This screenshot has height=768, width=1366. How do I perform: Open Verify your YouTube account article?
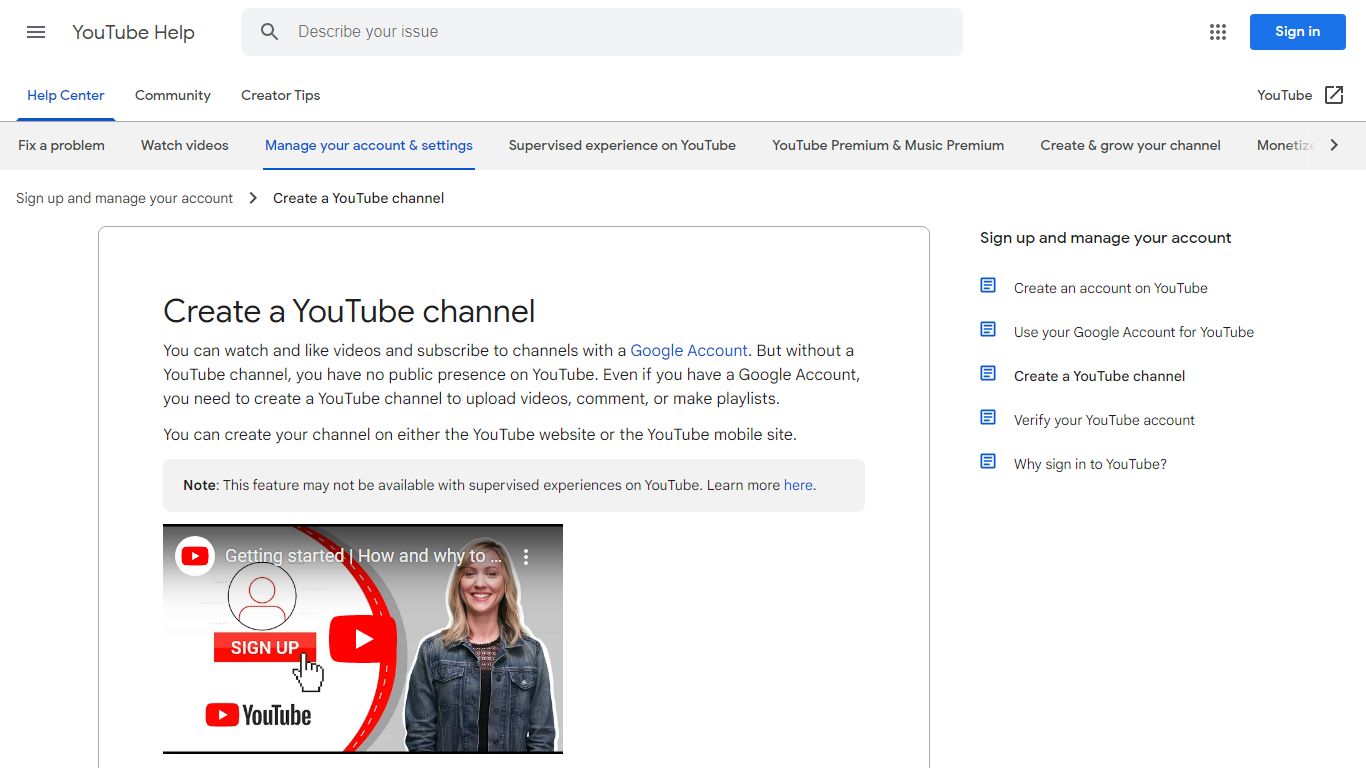point(1104,420)
